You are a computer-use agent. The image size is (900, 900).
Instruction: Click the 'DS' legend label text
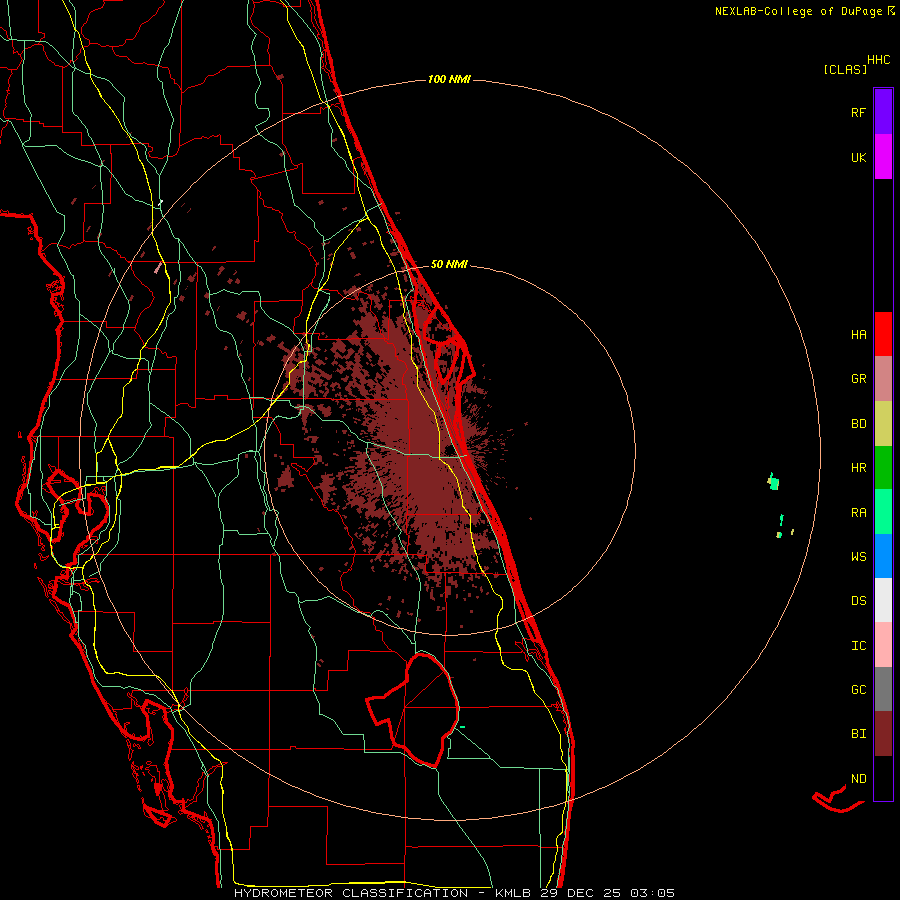858,601
